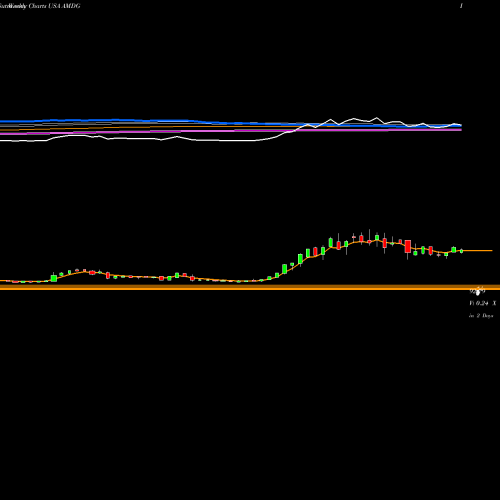
Task: Click the V: 0.24 X volume label
Action: tap(483, 303)
